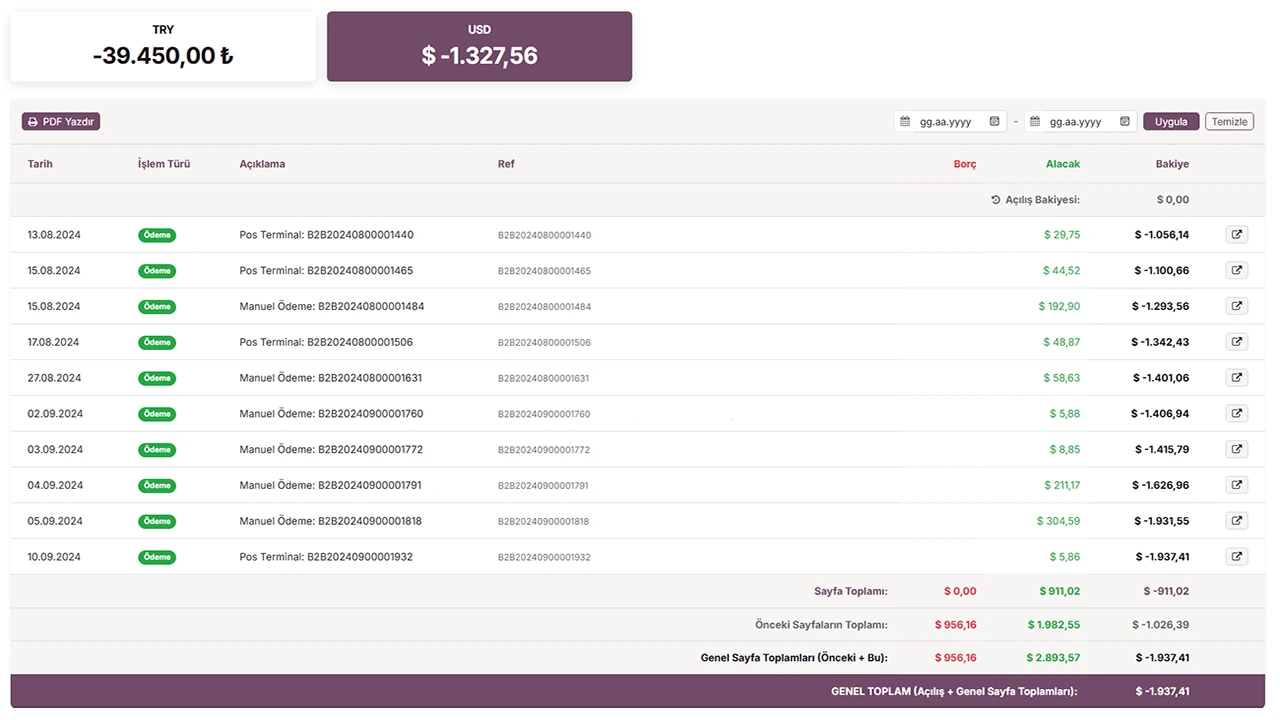Focus the start date gg.aa.yyyy input
This screenshot has width=1280, height=720.
950,122
